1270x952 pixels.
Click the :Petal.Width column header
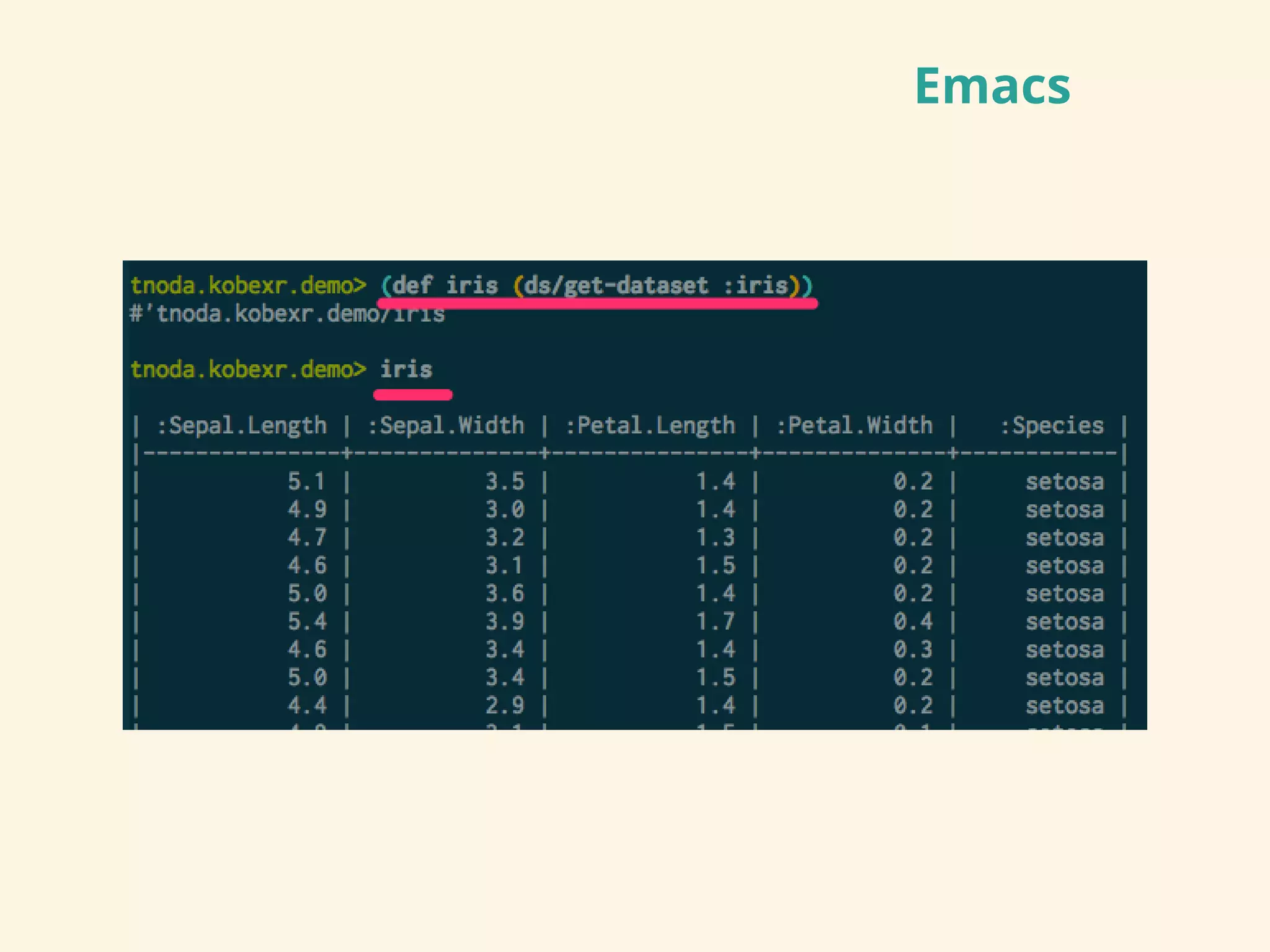tap(855, 426)
